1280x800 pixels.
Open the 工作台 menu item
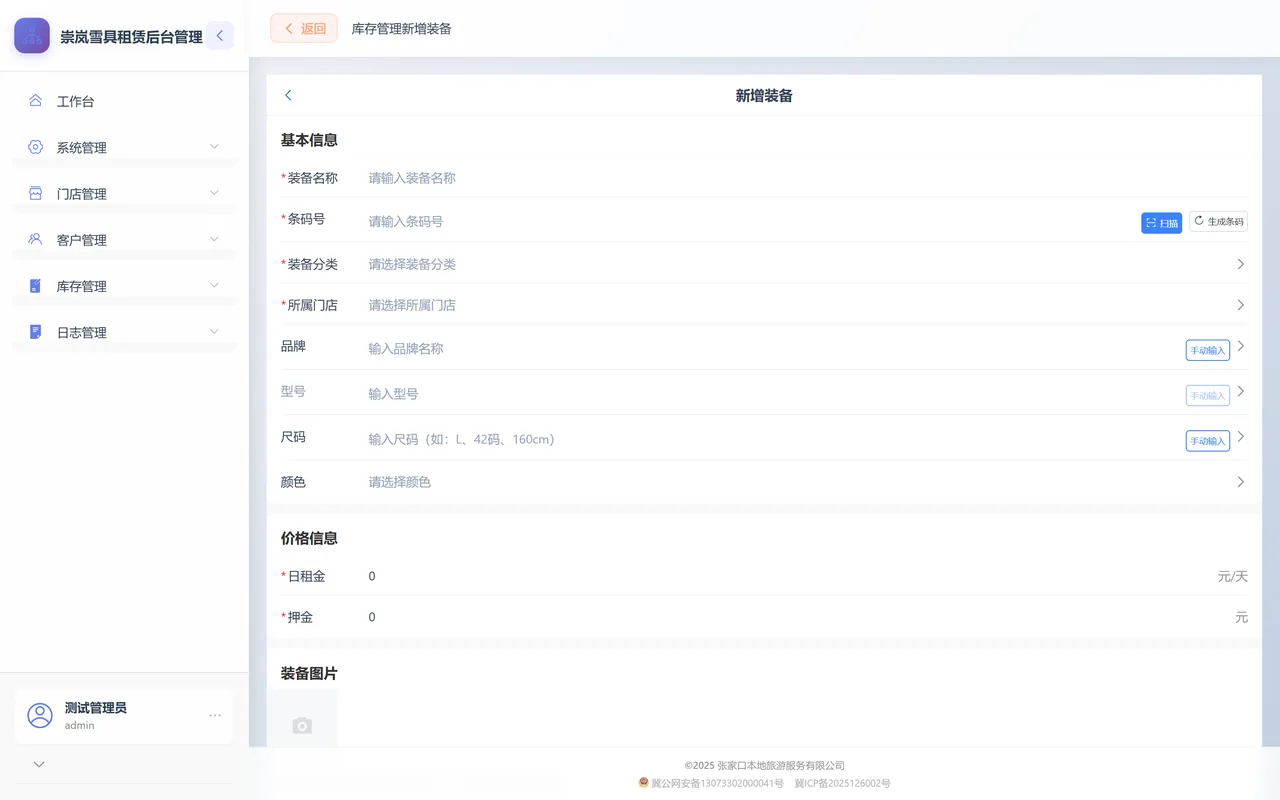pos(124,101)
